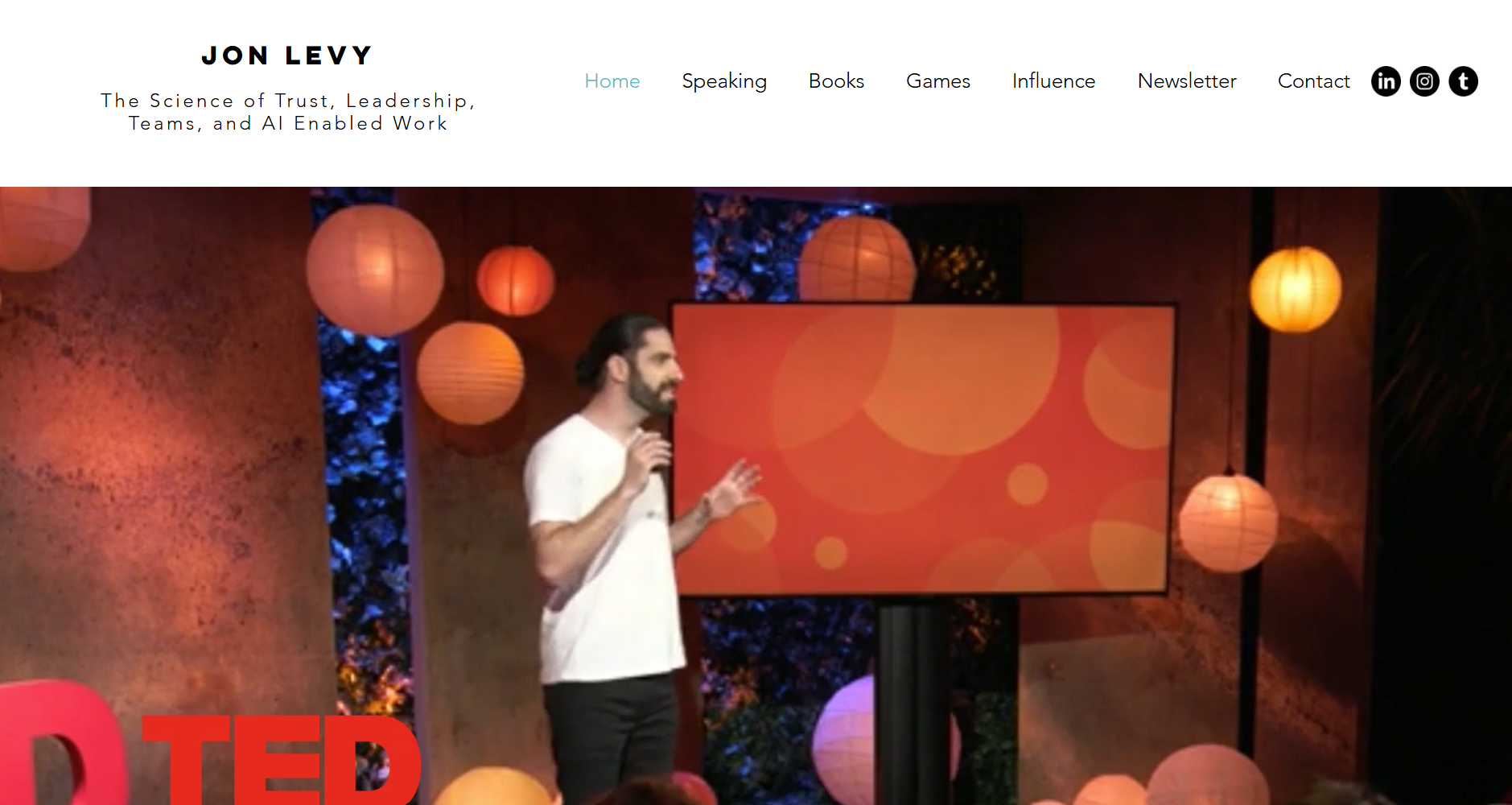Screen dimensions: 1512x805
Task: Click the white lantern right of the screen
Action: tap(1228, 523)
